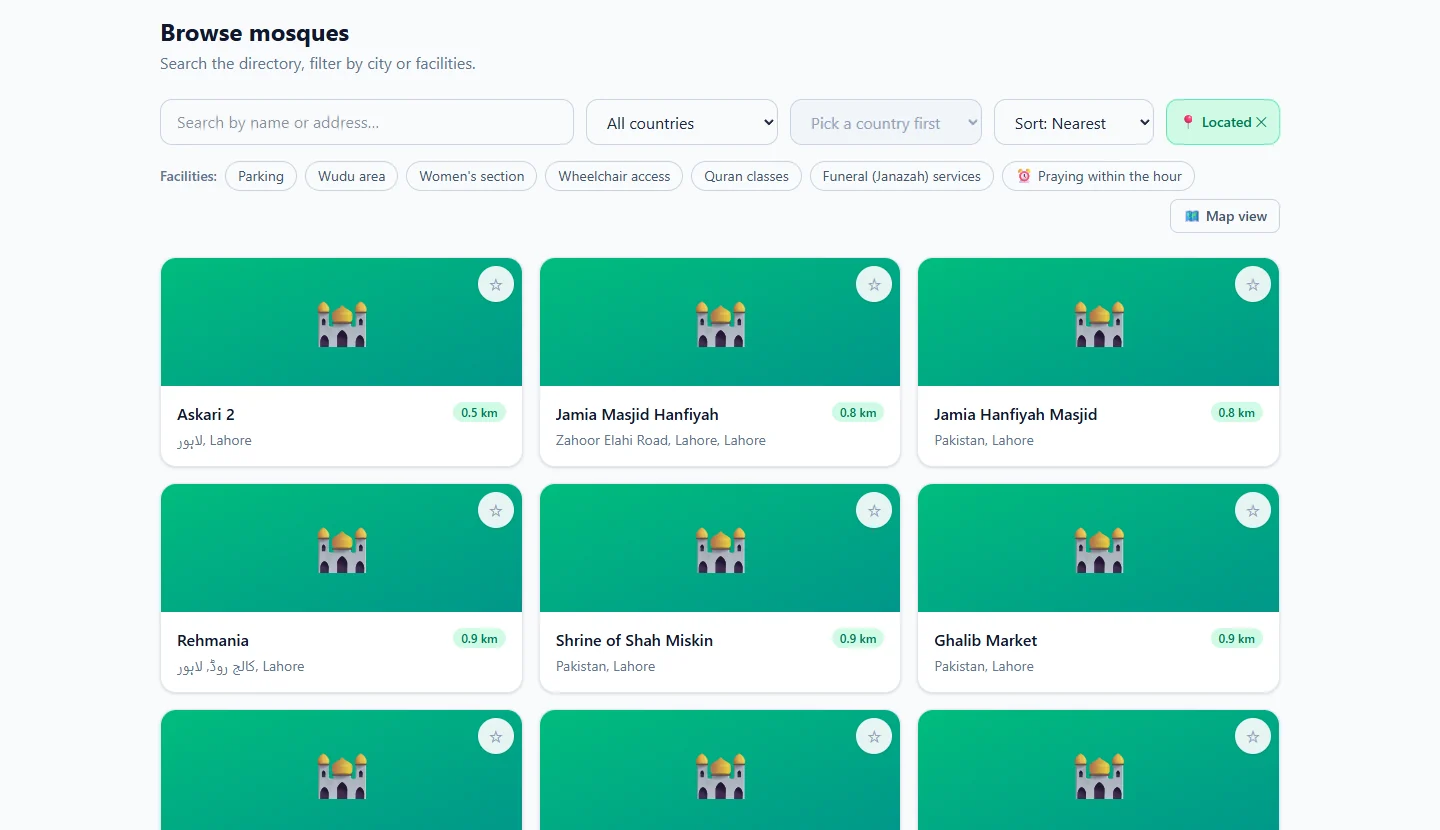Favorite the Askari 2 mosque star

coord(496,285)
